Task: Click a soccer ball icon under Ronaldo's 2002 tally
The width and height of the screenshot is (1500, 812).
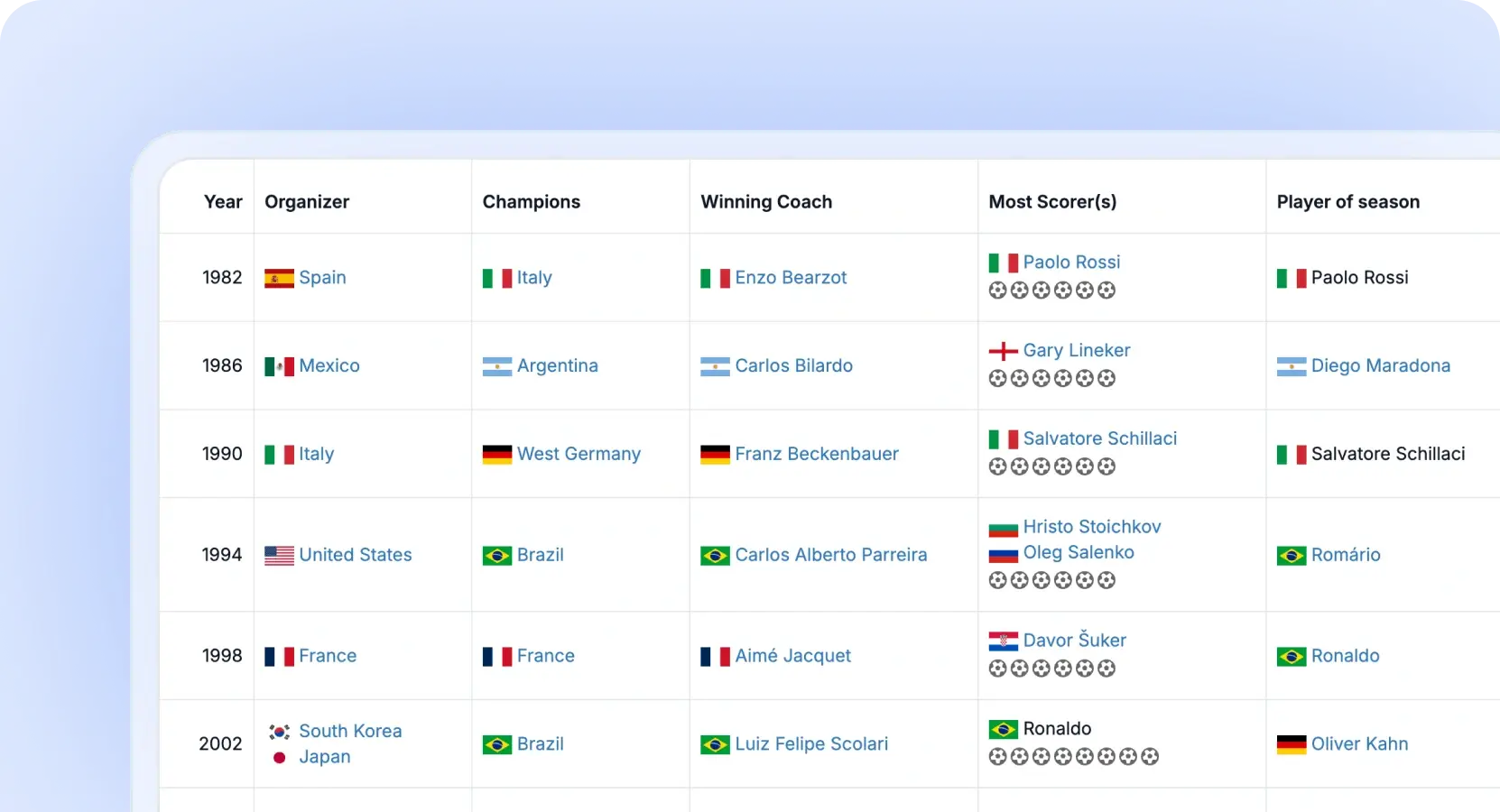Action: pos(998,758)
